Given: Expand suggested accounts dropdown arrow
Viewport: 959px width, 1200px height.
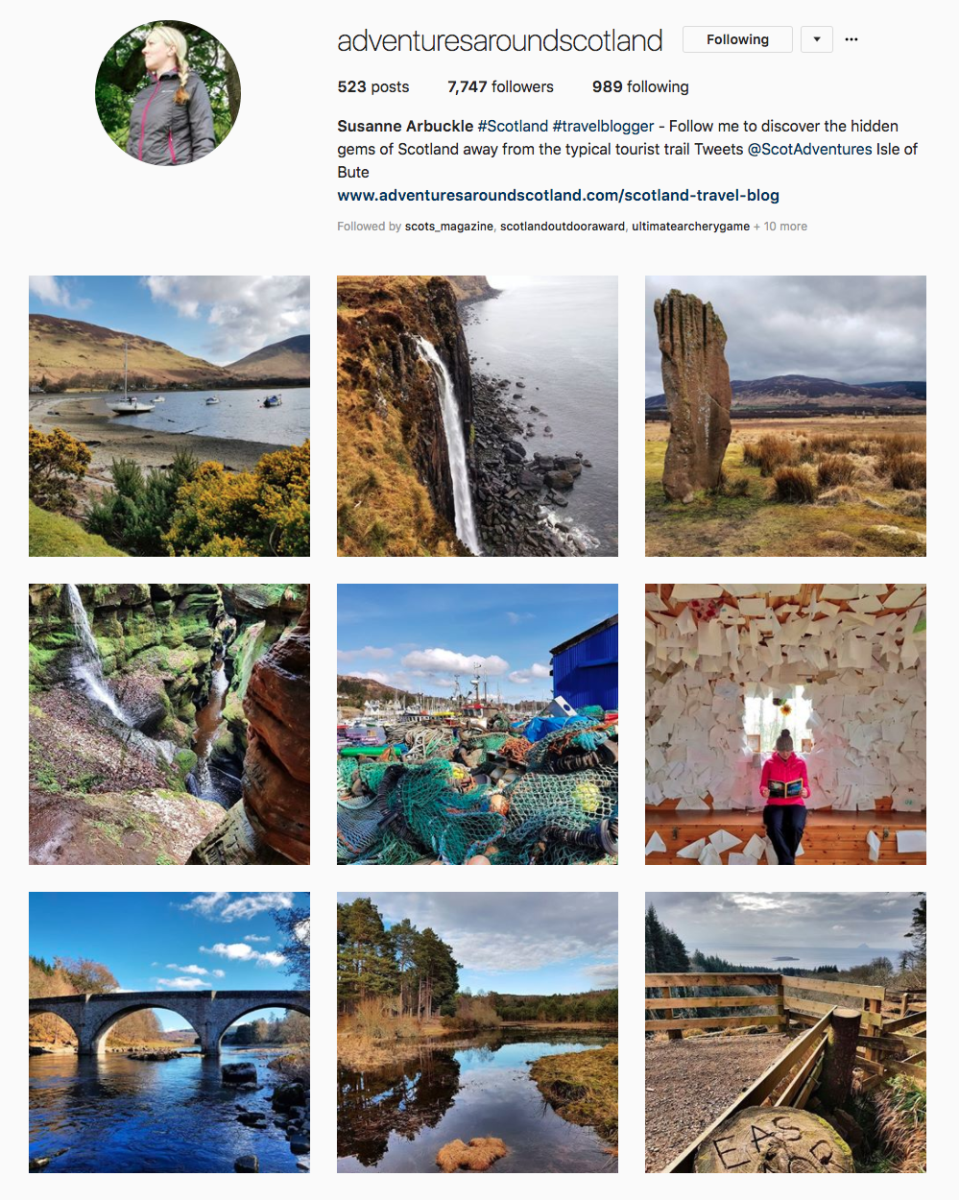Looking at the screenshot, I should click(817, 40).
